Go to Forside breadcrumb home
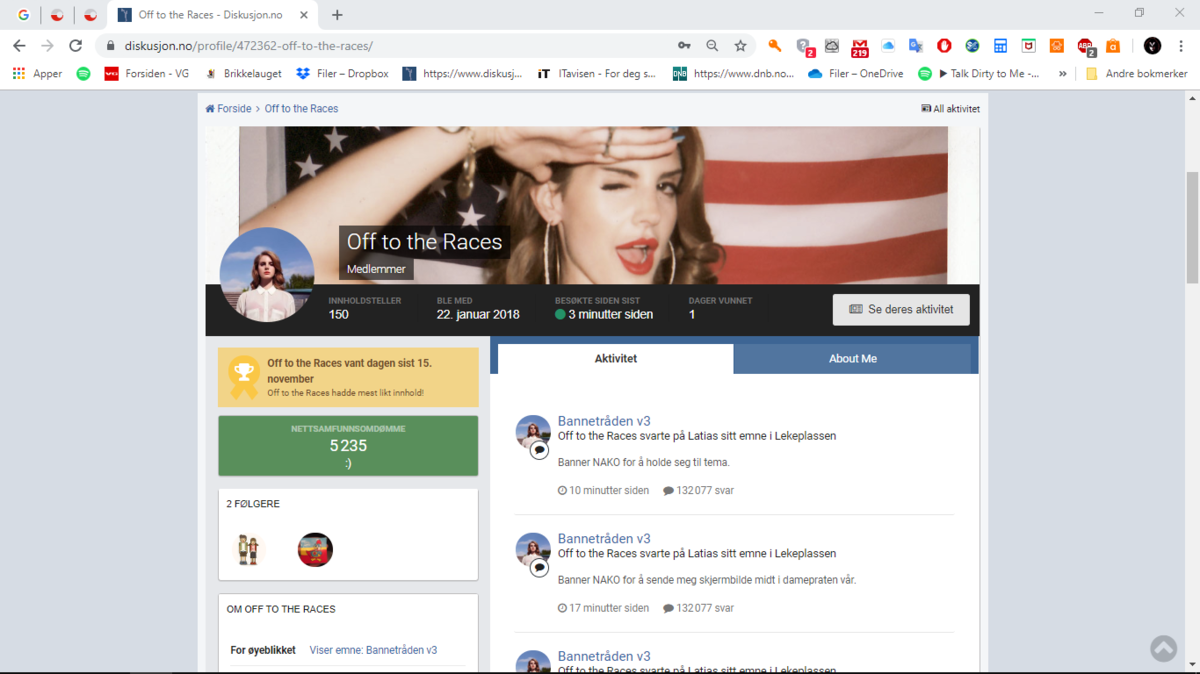 pos(228,108)
